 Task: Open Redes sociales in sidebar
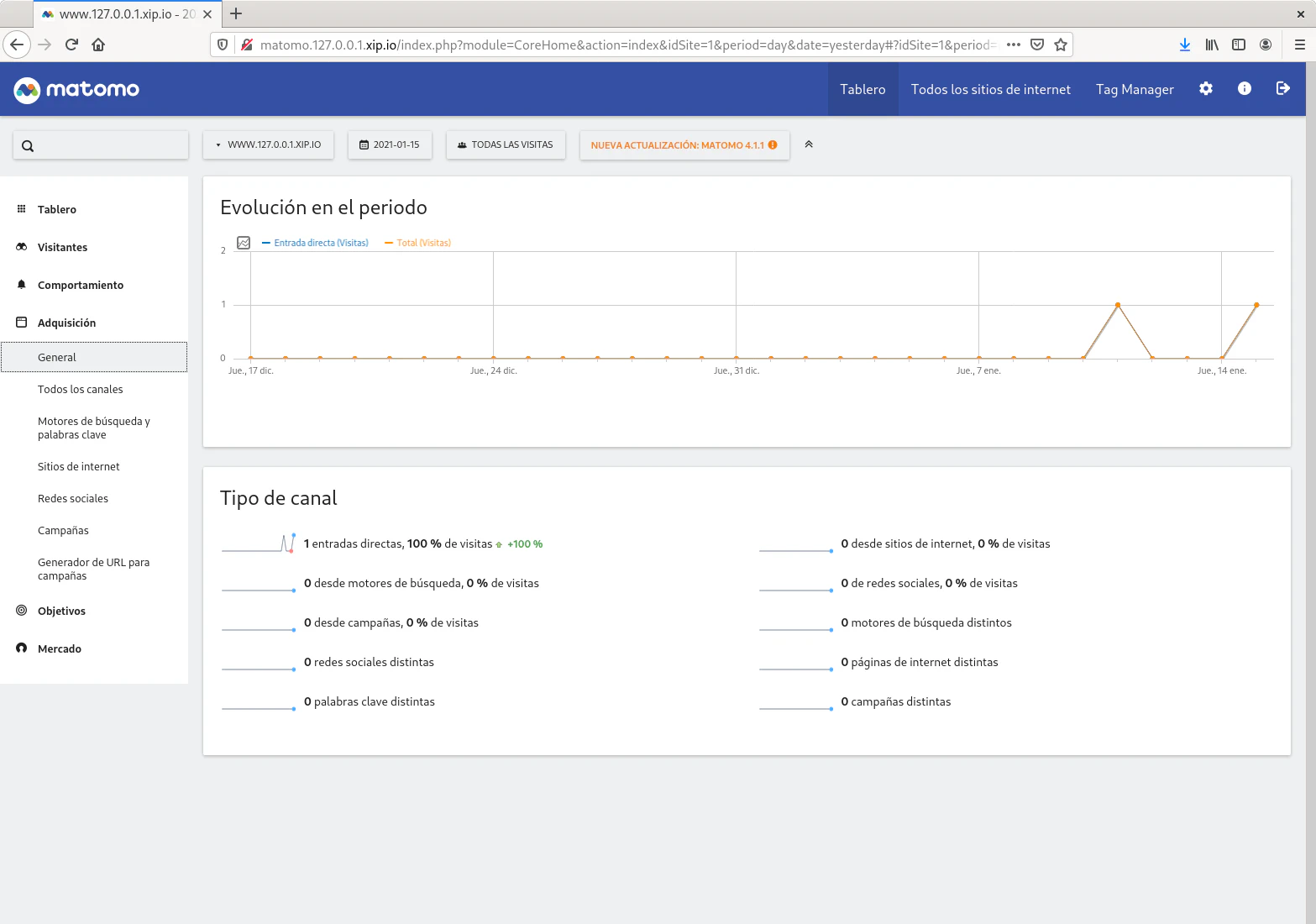pos(73,498)
